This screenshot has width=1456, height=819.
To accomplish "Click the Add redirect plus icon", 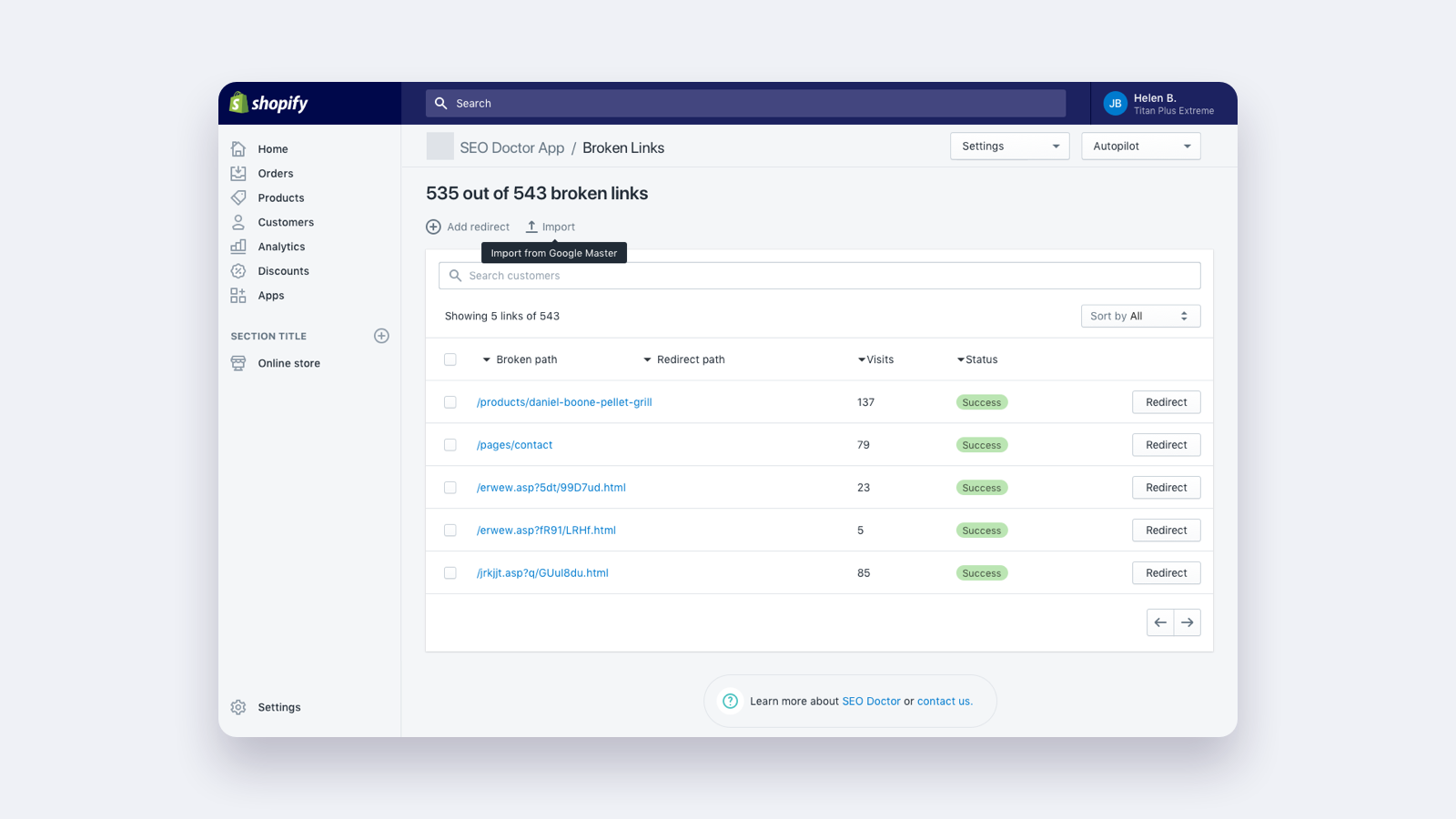I will point(433,227).
